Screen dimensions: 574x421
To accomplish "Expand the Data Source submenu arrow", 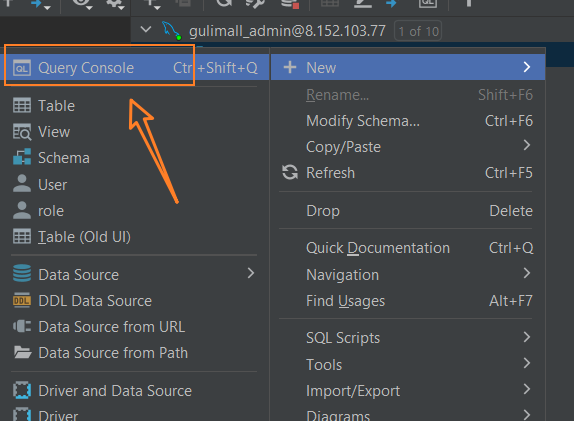I will [251, 273].
